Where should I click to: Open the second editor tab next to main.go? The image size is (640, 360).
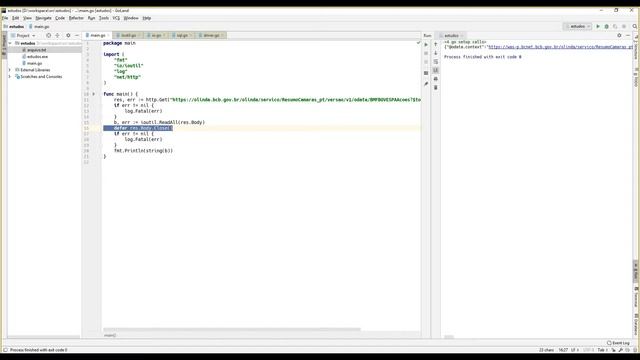point(128,36)
